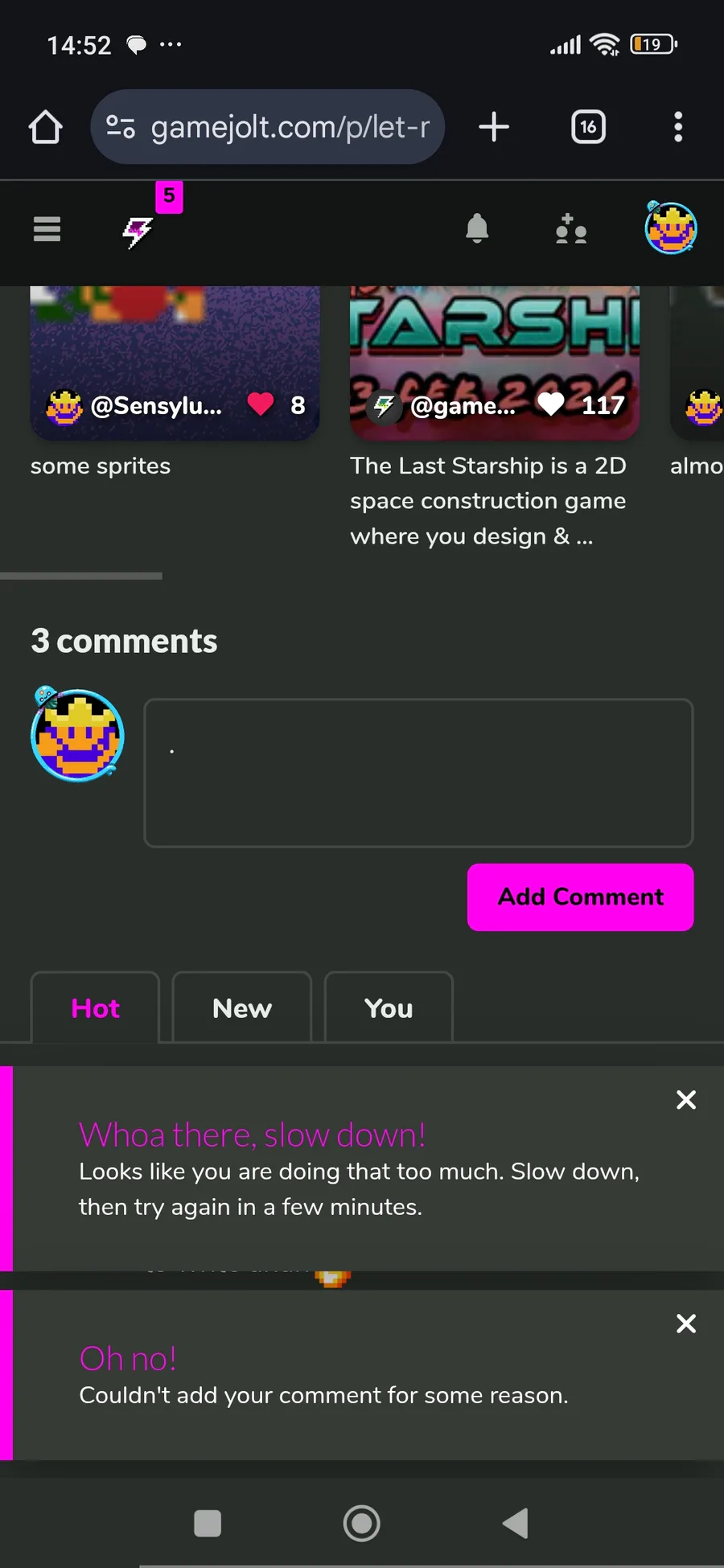Viewport: 724px width, 1568px height.
Task: Open the tab switcher showing 16 tabs
Action: pyautogui.click(x=588, y=127)
